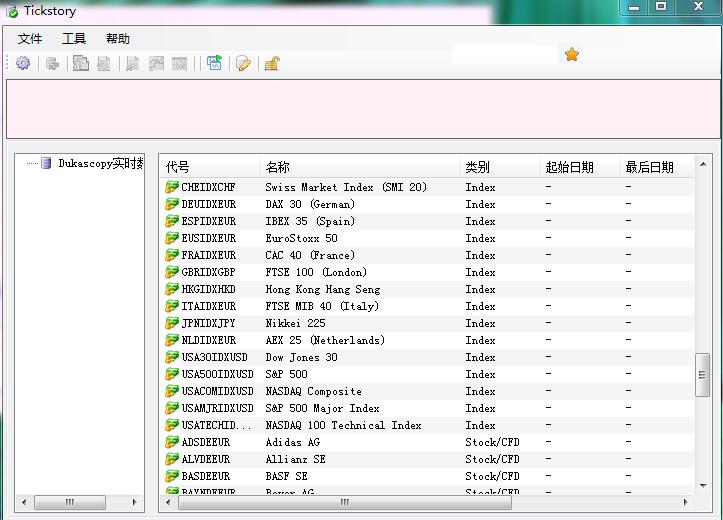Select the 'CAC 40 (France)' row

(427, 255)
